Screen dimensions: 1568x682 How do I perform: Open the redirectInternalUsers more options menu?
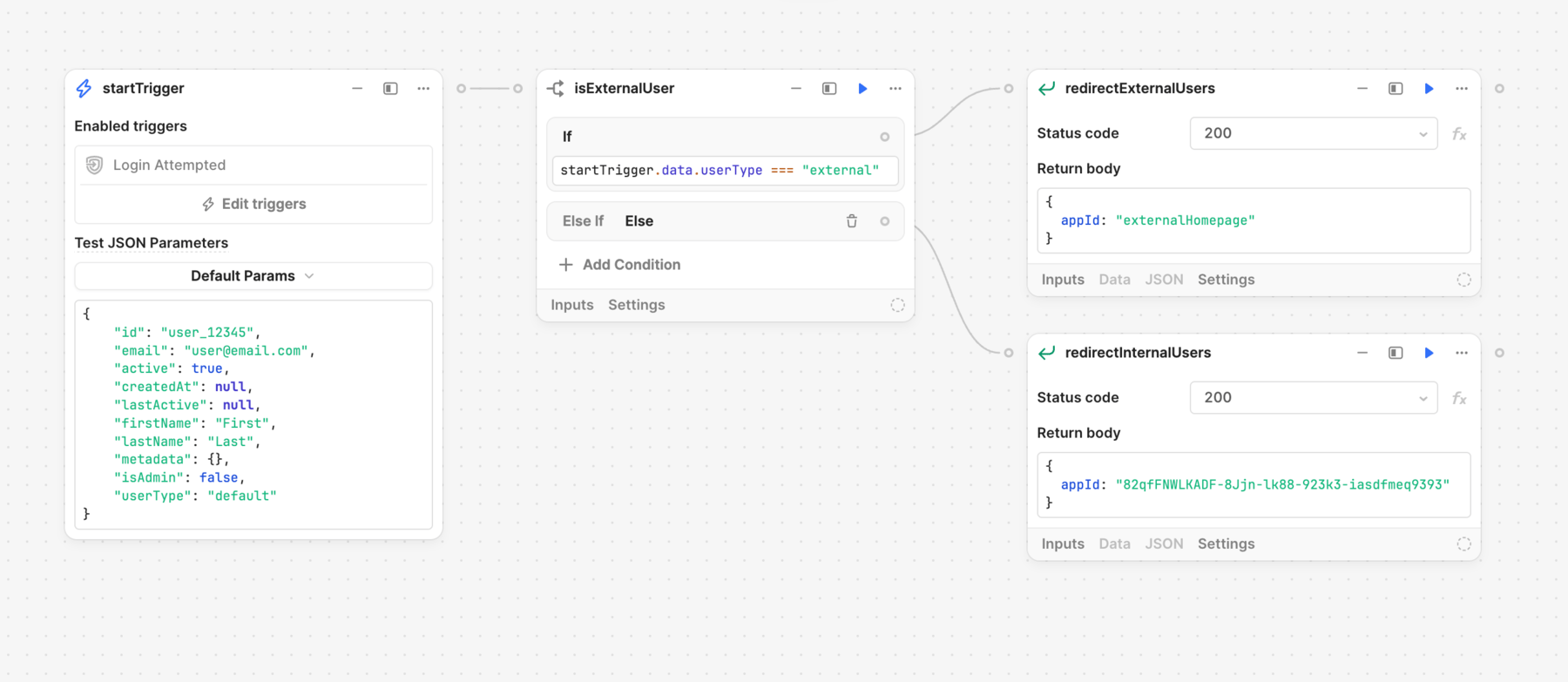pyautogui.click(x=1462, y=353)
